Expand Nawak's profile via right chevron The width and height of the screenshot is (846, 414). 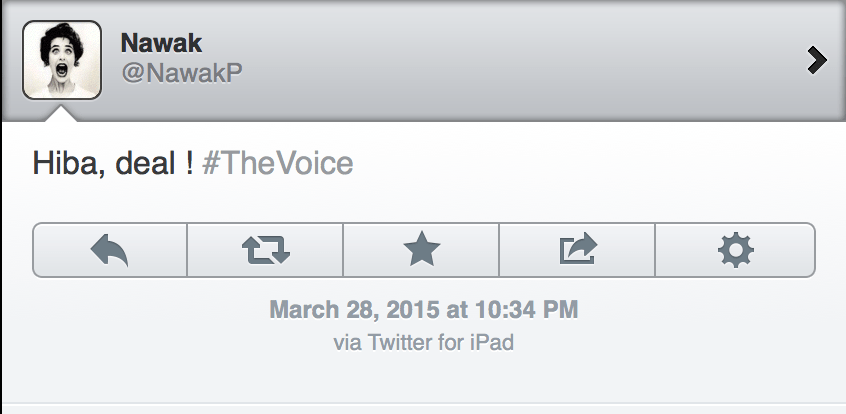pos(817,61)
